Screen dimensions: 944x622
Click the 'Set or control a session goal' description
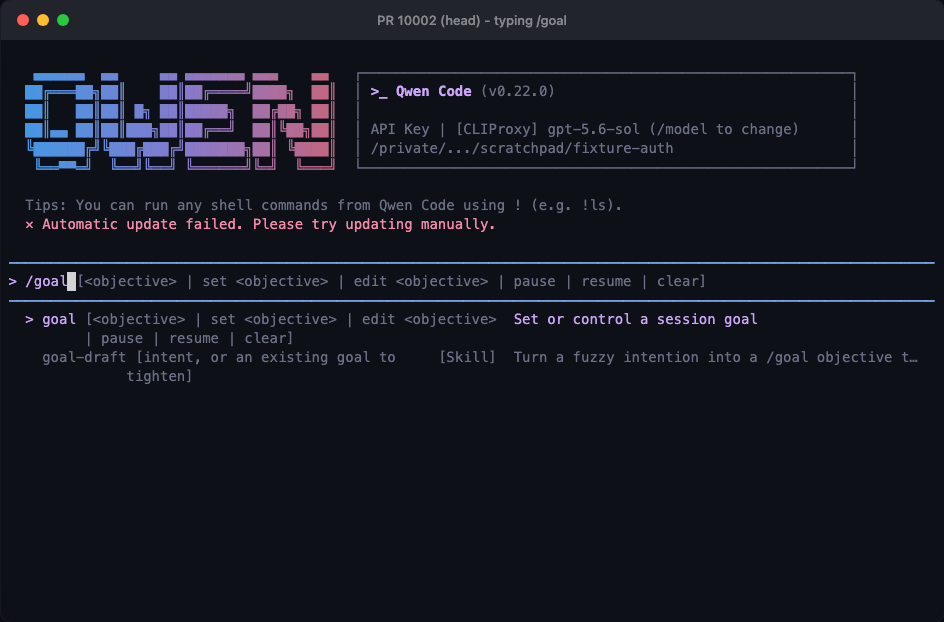coord(635,319)
